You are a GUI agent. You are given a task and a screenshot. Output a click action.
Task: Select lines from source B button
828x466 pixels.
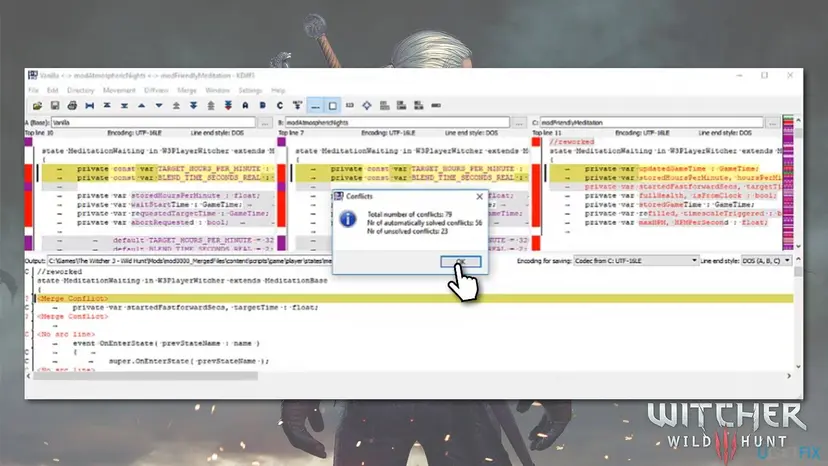click(x=262, y=106)
